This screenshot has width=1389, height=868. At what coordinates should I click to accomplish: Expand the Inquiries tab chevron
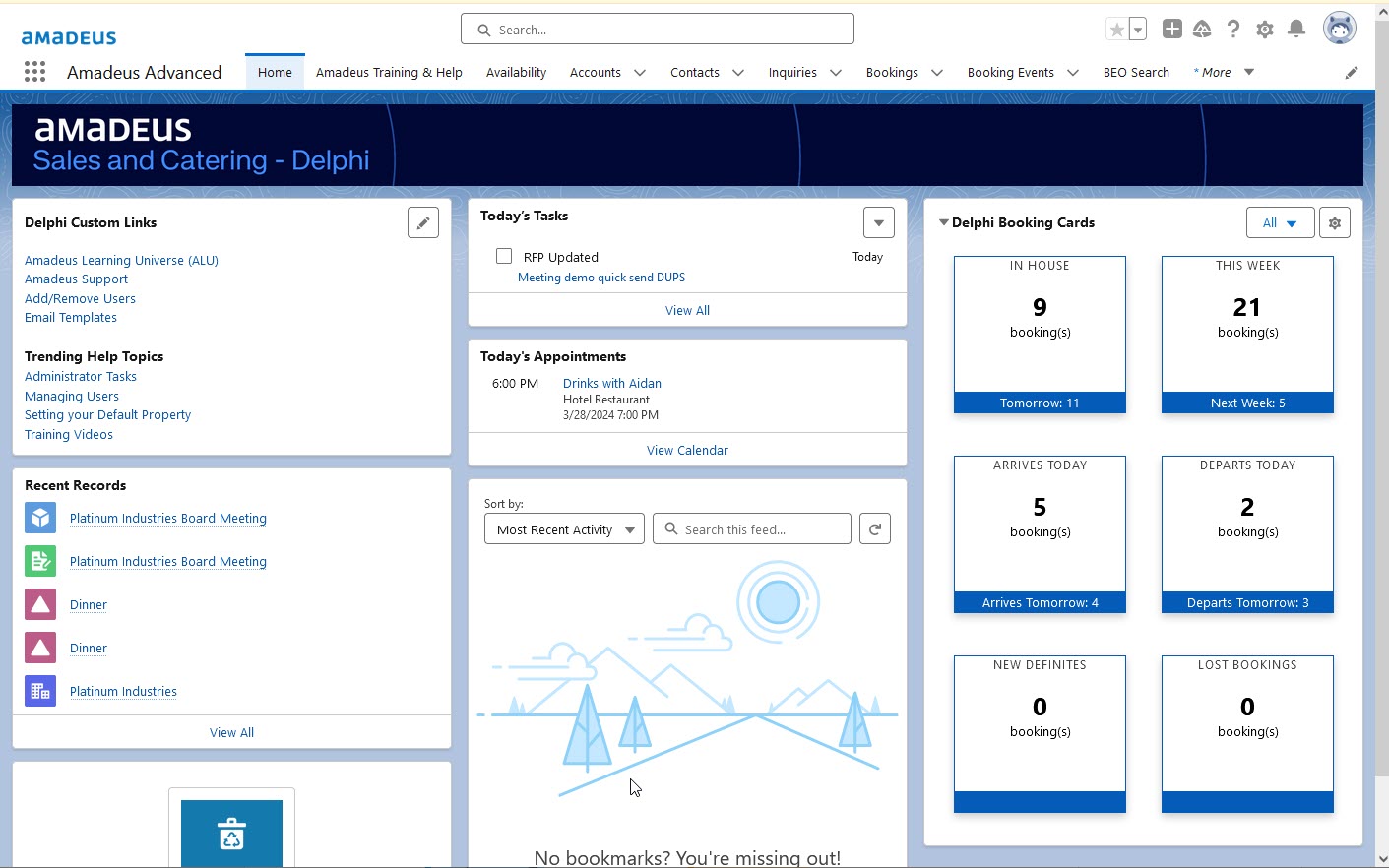tap(836, 73)
